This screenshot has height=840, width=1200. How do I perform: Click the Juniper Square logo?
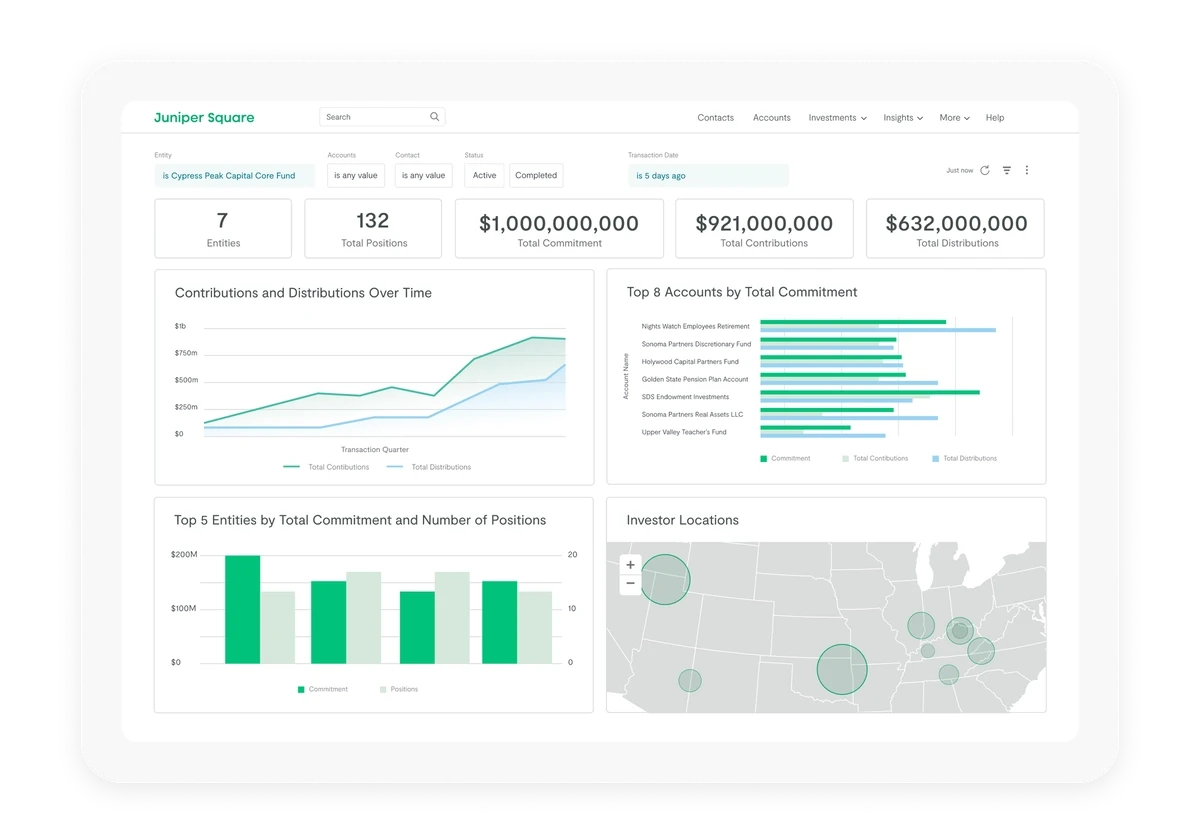point(204,117)
